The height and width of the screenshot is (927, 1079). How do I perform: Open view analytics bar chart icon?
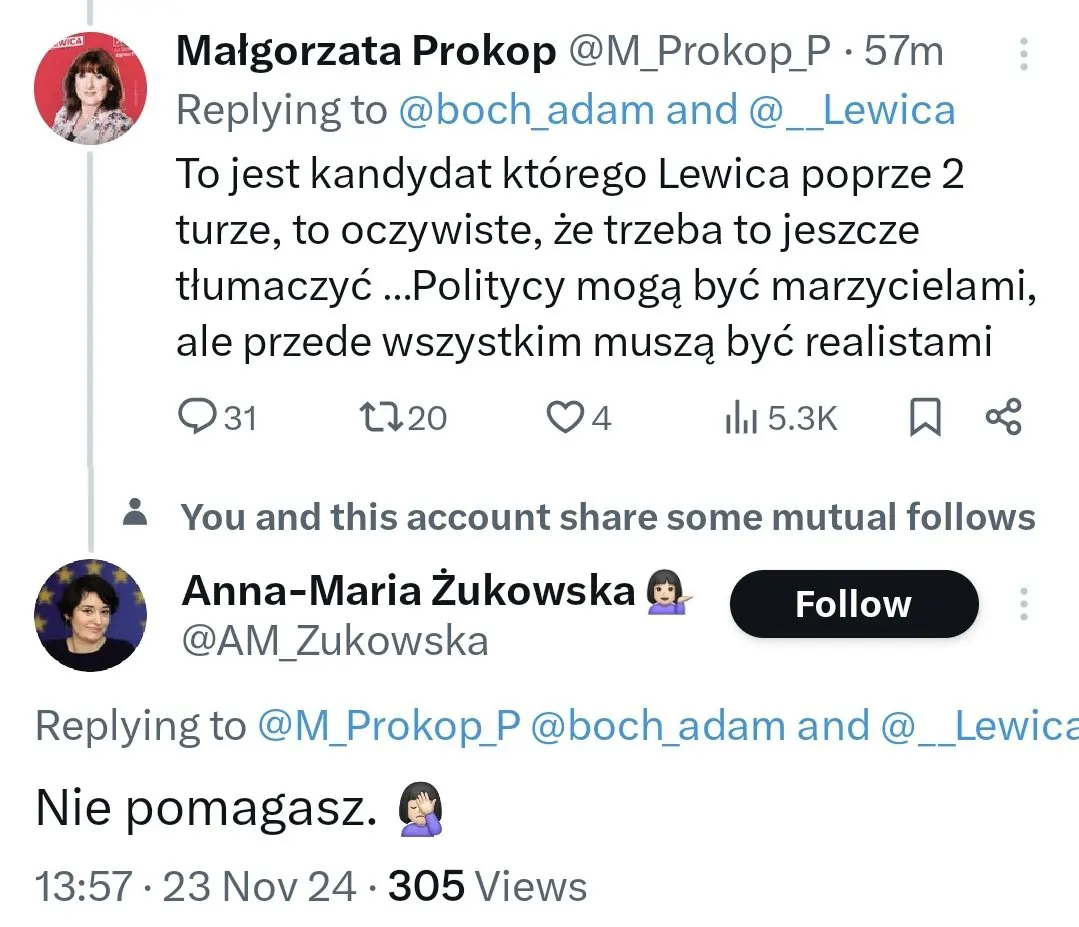pyautogui.click(x=741, y=418)
